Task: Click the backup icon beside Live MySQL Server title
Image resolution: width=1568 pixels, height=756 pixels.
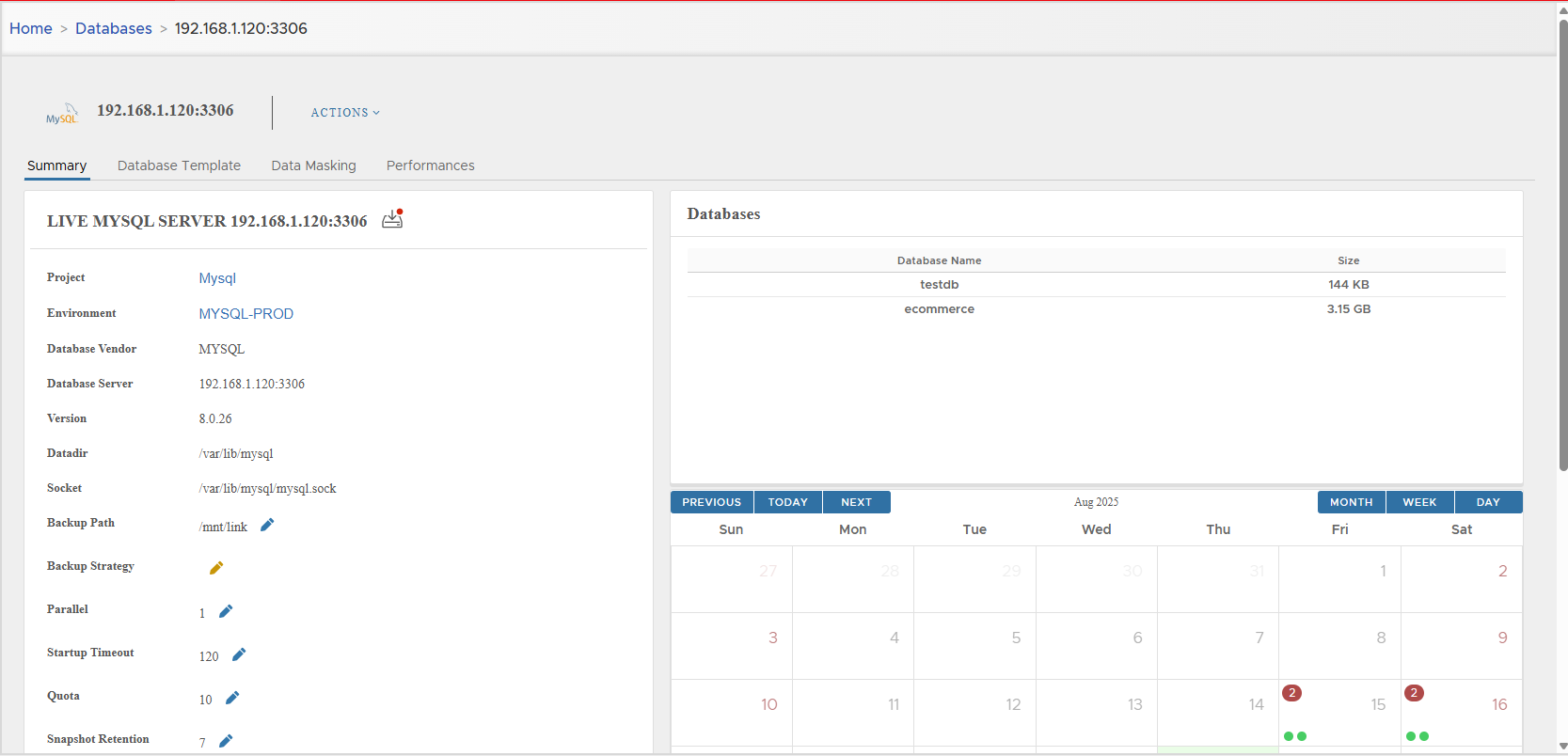Action: pos(392,220)
